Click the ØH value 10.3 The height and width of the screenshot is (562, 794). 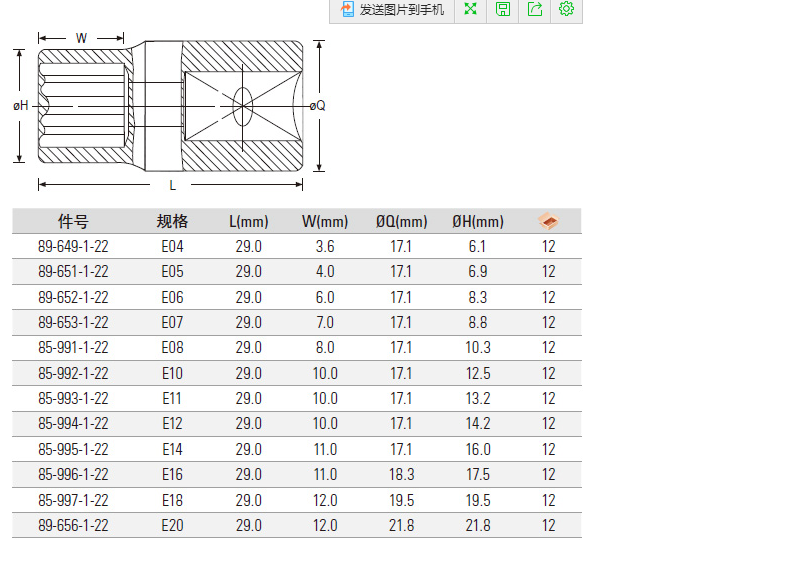[478, 348]
